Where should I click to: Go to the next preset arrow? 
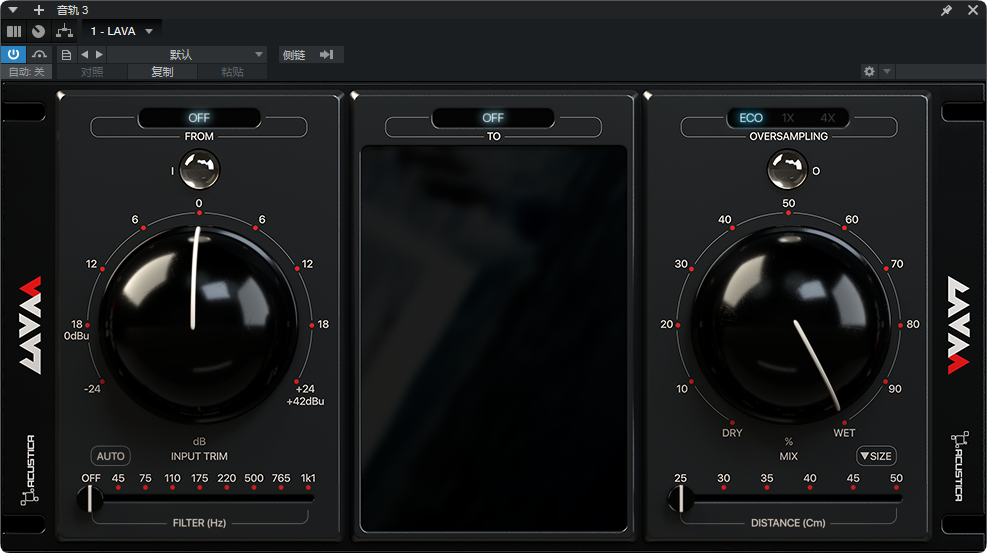(x=99, y=55)
